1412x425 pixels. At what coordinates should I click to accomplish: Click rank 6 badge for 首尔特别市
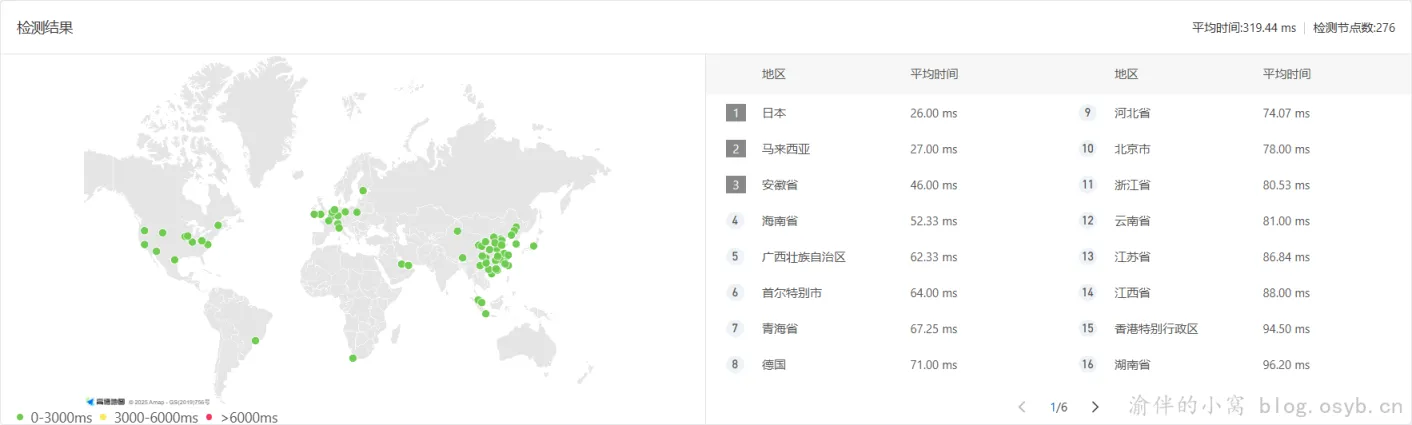pos(736,293)
